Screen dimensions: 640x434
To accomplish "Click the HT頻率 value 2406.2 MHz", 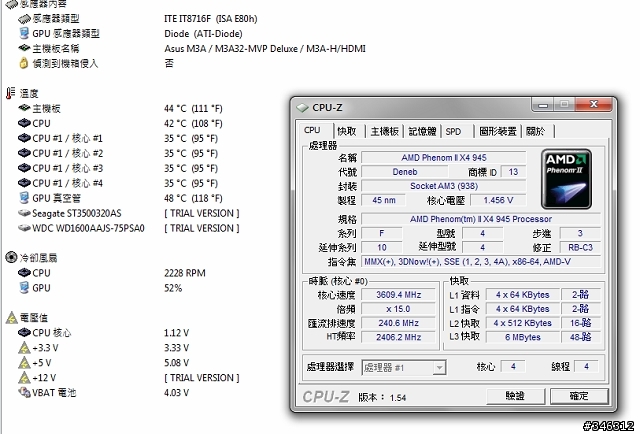I will tap(399, 337).
